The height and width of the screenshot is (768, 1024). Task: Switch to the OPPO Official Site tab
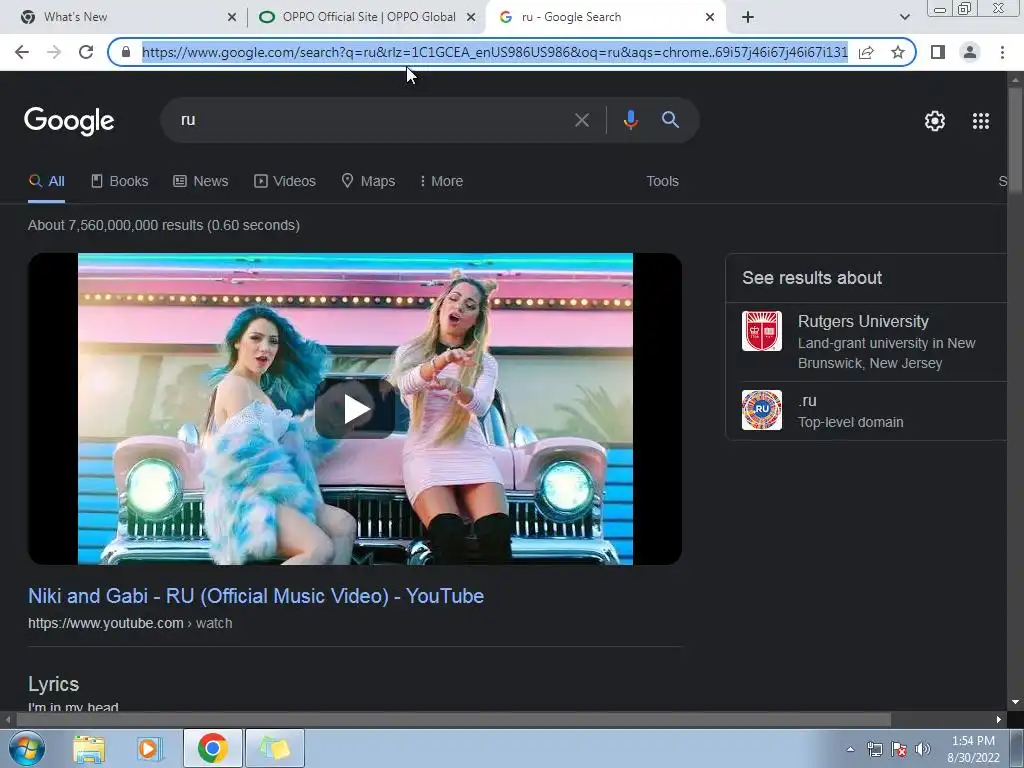tap(366, 17)
